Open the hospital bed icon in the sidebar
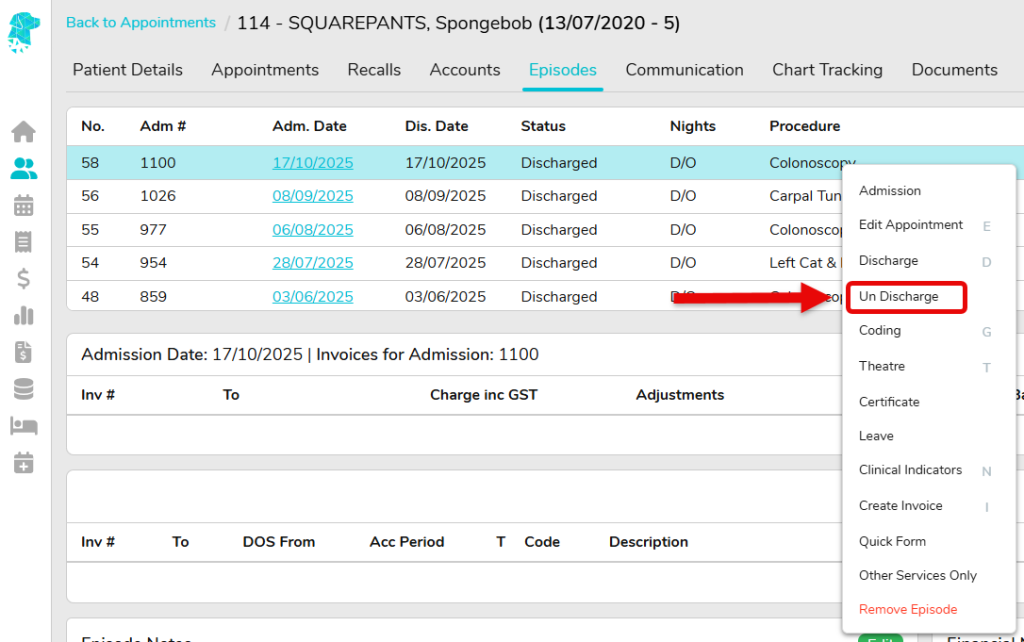The height and width of the screenshot is (642, 1024). 23,426
